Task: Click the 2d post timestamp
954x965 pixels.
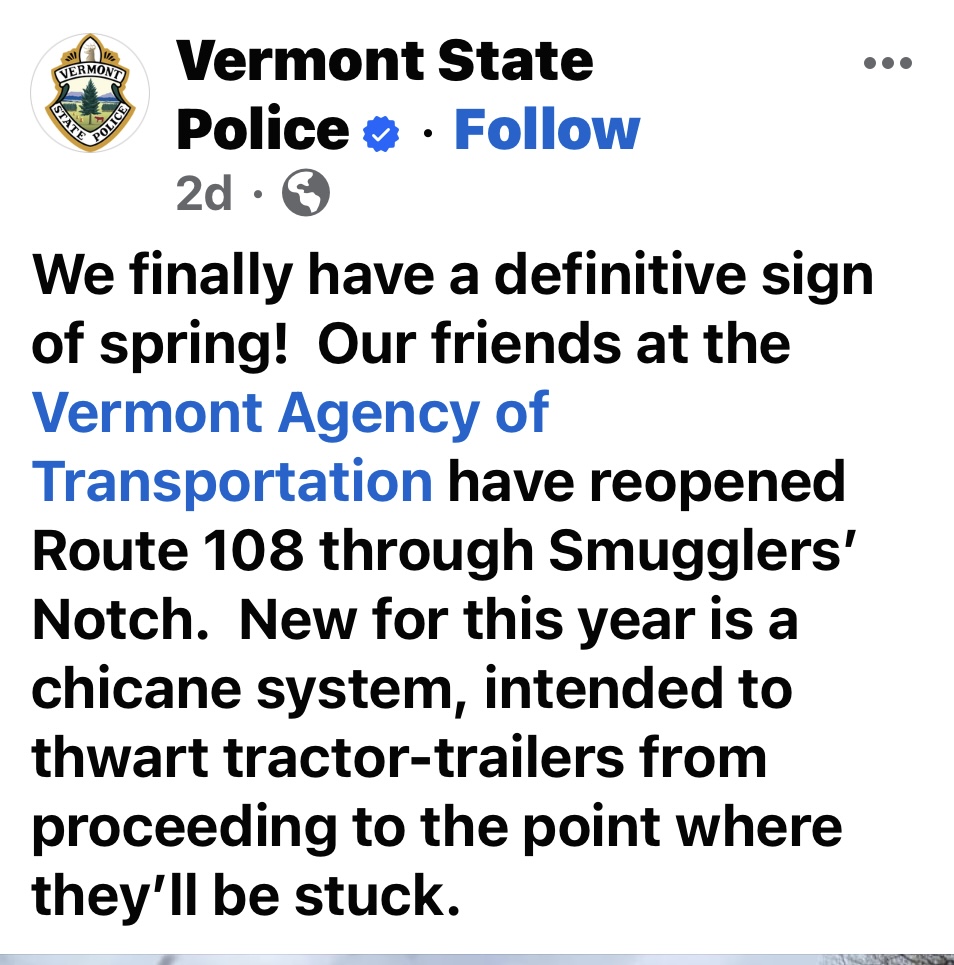Action: tap(204, 193)
